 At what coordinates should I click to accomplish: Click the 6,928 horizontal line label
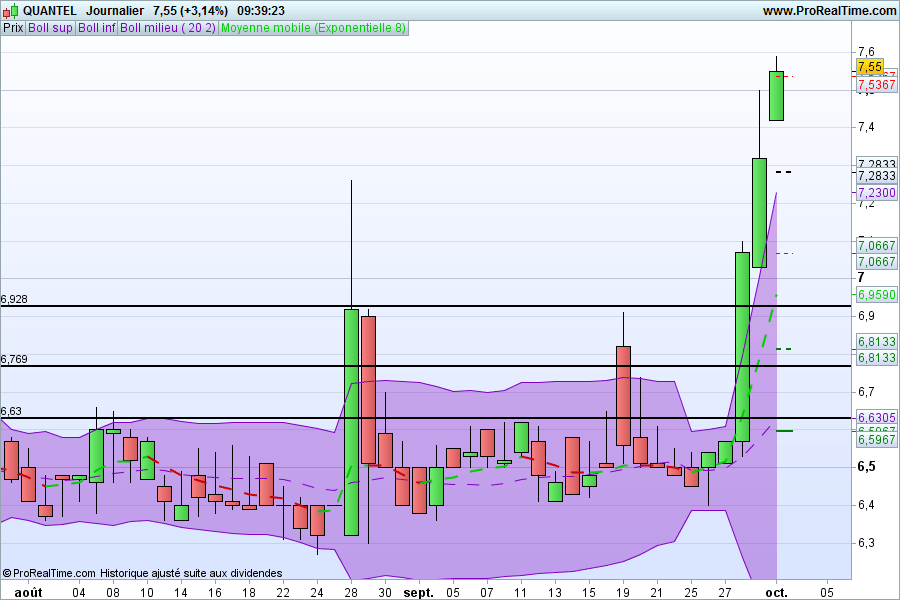coord(14,299)
